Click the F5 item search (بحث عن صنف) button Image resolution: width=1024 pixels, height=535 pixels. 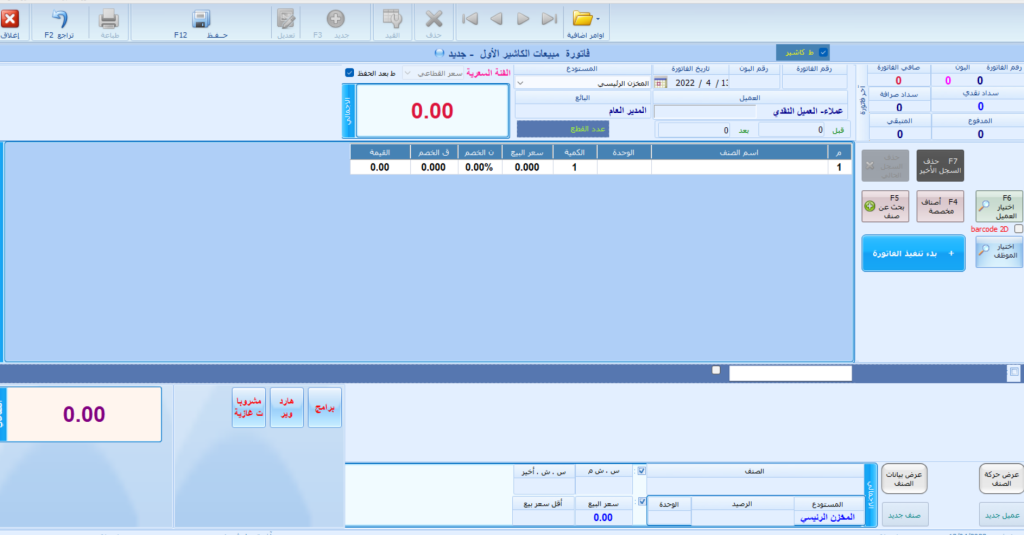coord(884,205)
